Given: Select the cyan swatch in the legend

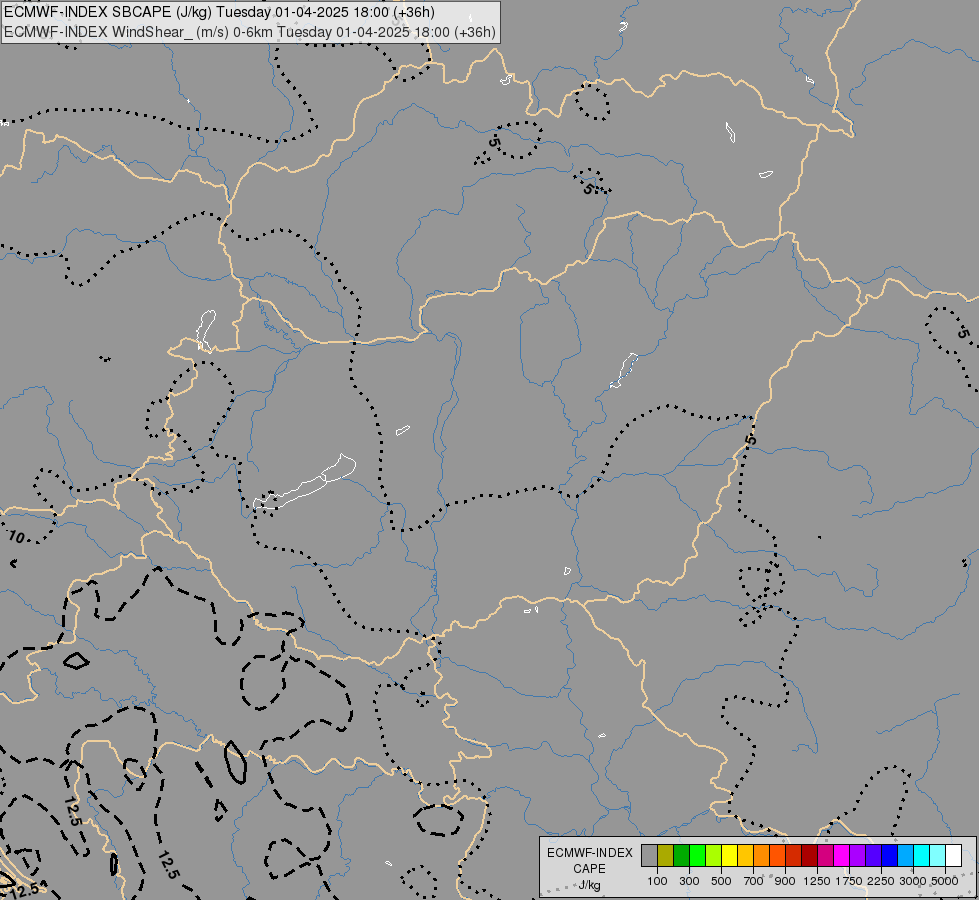Looking at the screenshot, I should coord(921,856).
